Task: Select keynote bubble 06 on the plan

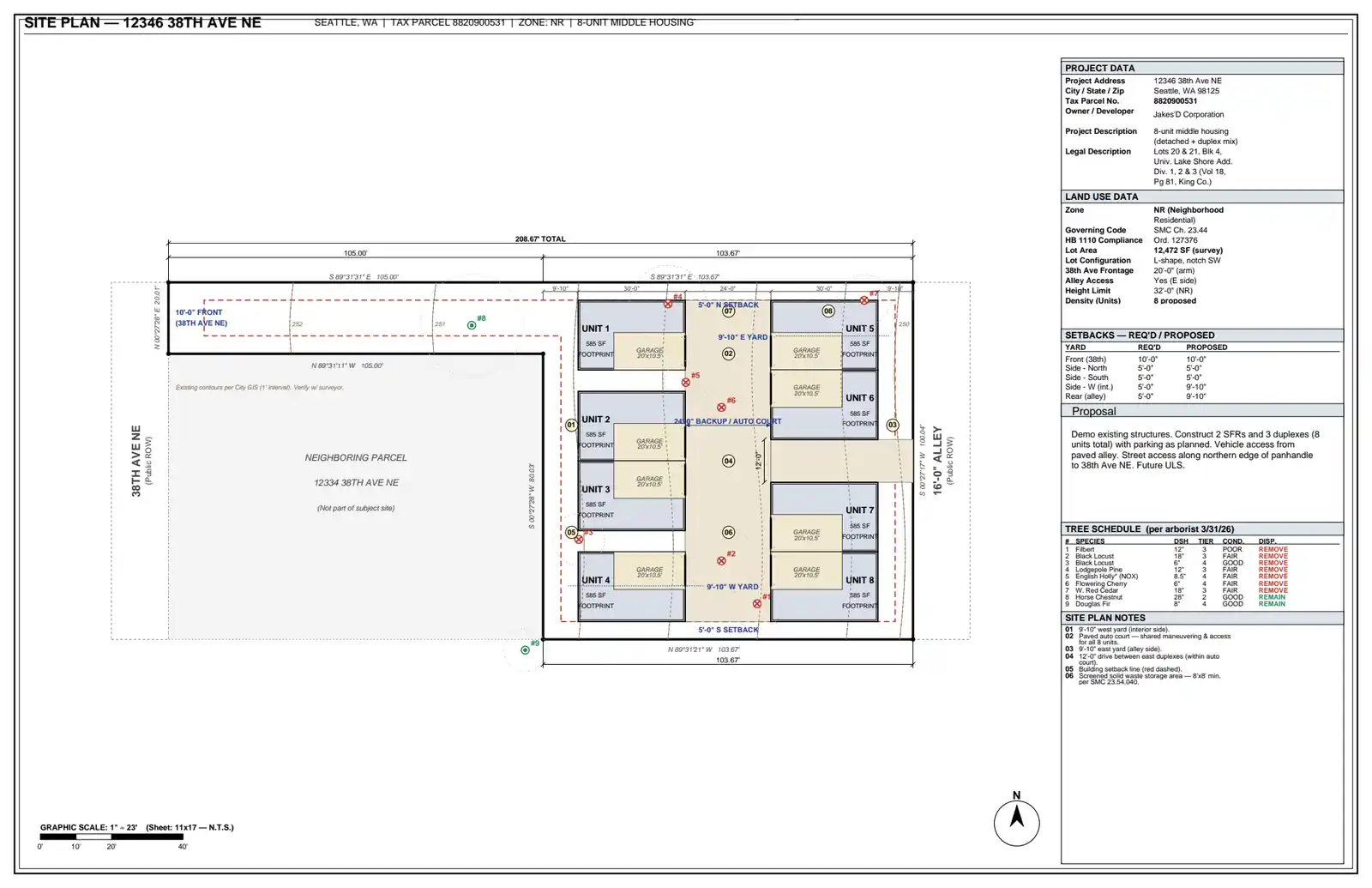Action: coord(728,532)
